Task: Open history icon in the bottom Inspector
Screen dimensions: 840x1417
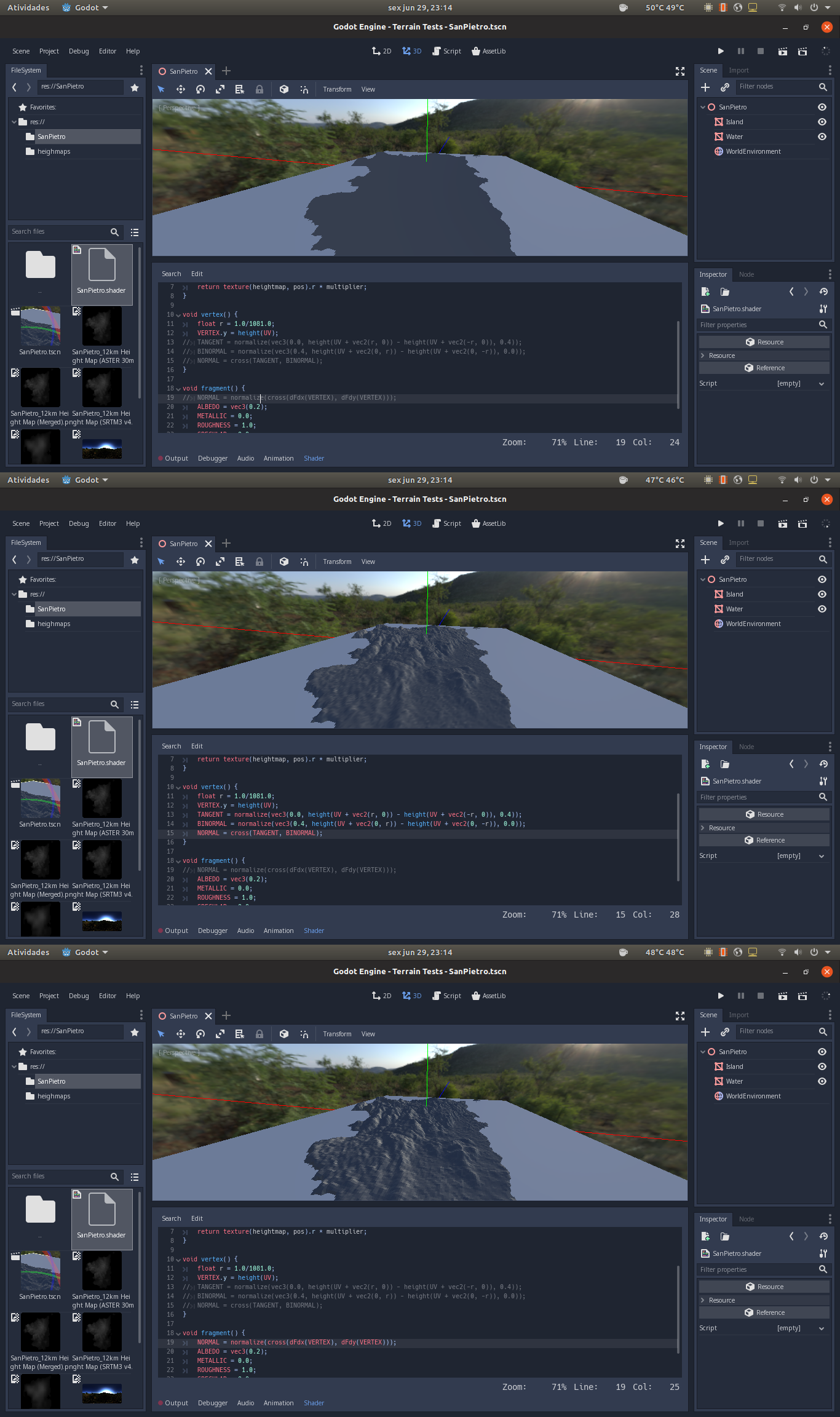Action: (823, 1236)
